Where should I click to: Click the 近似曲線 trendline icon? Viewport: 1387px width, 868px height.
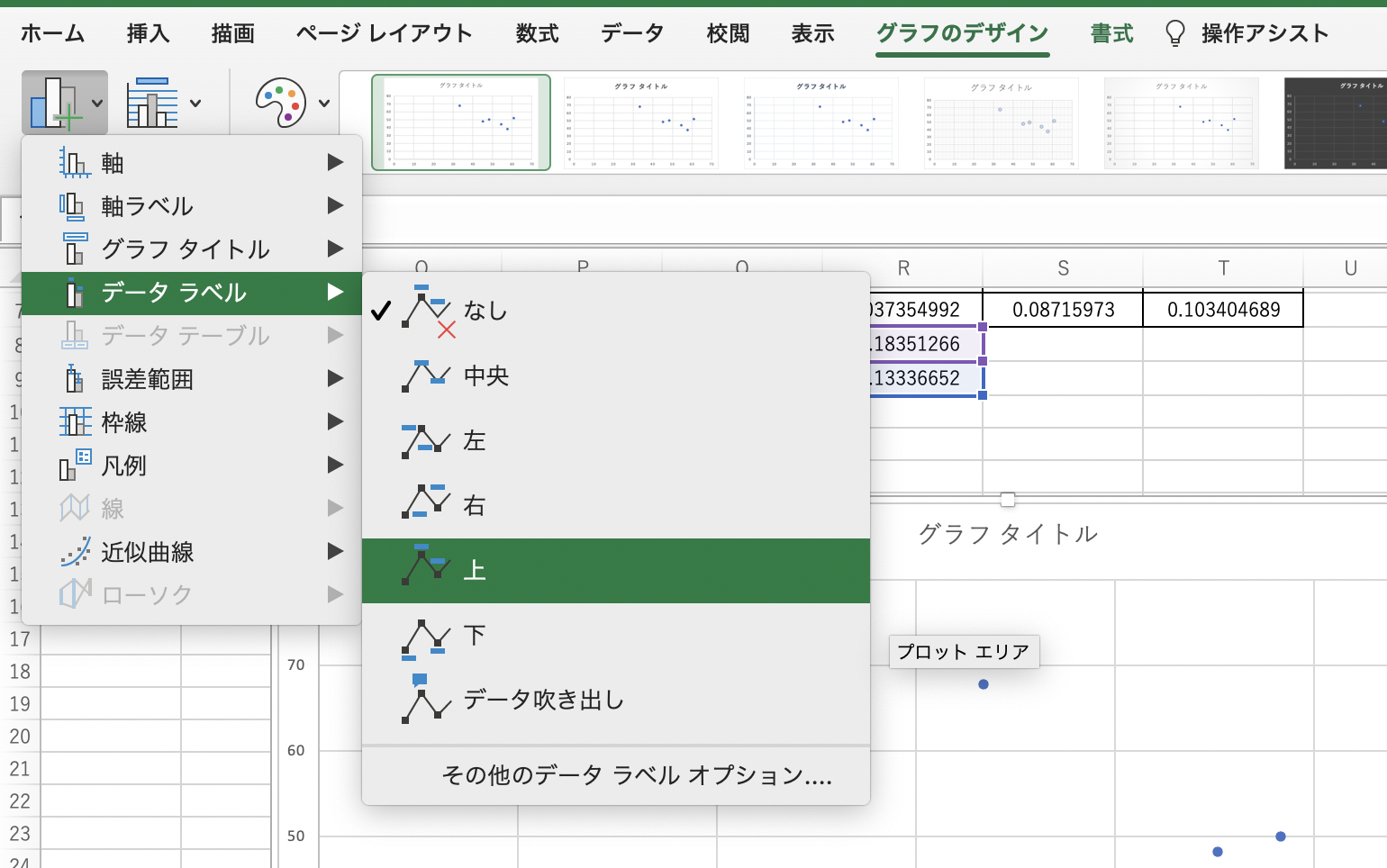click(x=75, y=552)
